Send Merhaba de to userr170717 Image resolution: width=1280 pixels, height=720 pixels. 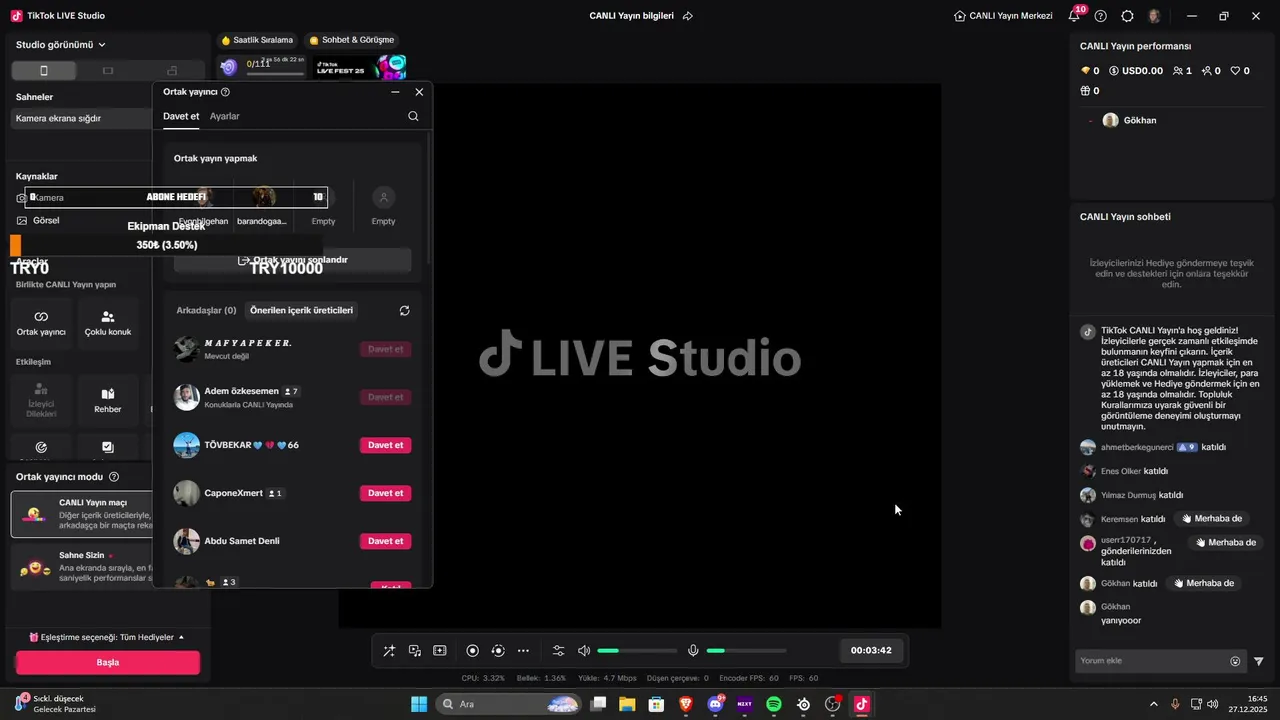(x=1225, y=543)
